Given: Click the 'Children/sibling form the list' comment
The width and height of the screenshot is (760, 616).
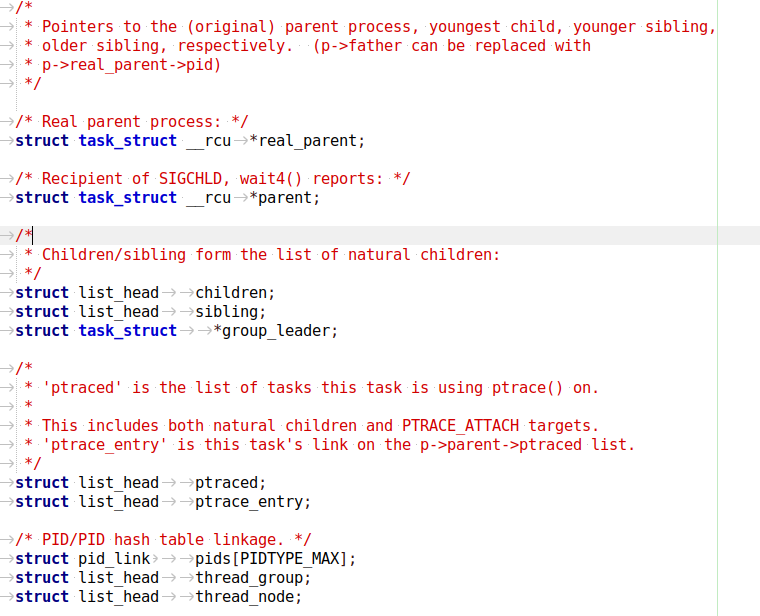Looking at the screenshot, I should tap(271, 255).
